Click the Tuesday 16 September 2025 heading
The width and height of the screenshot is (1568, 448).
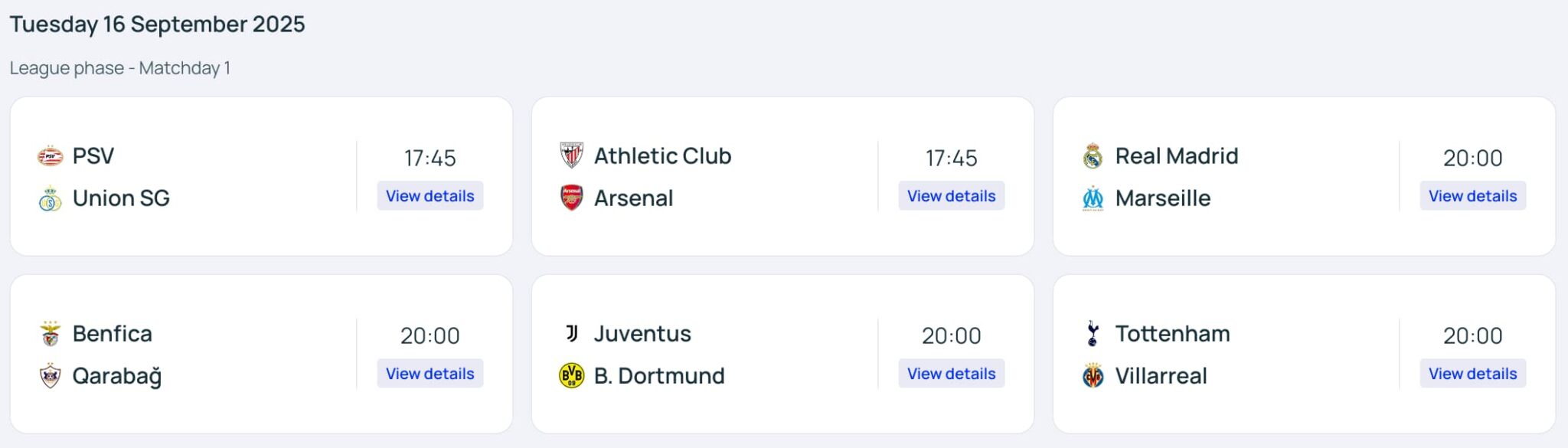pos(157,25)
